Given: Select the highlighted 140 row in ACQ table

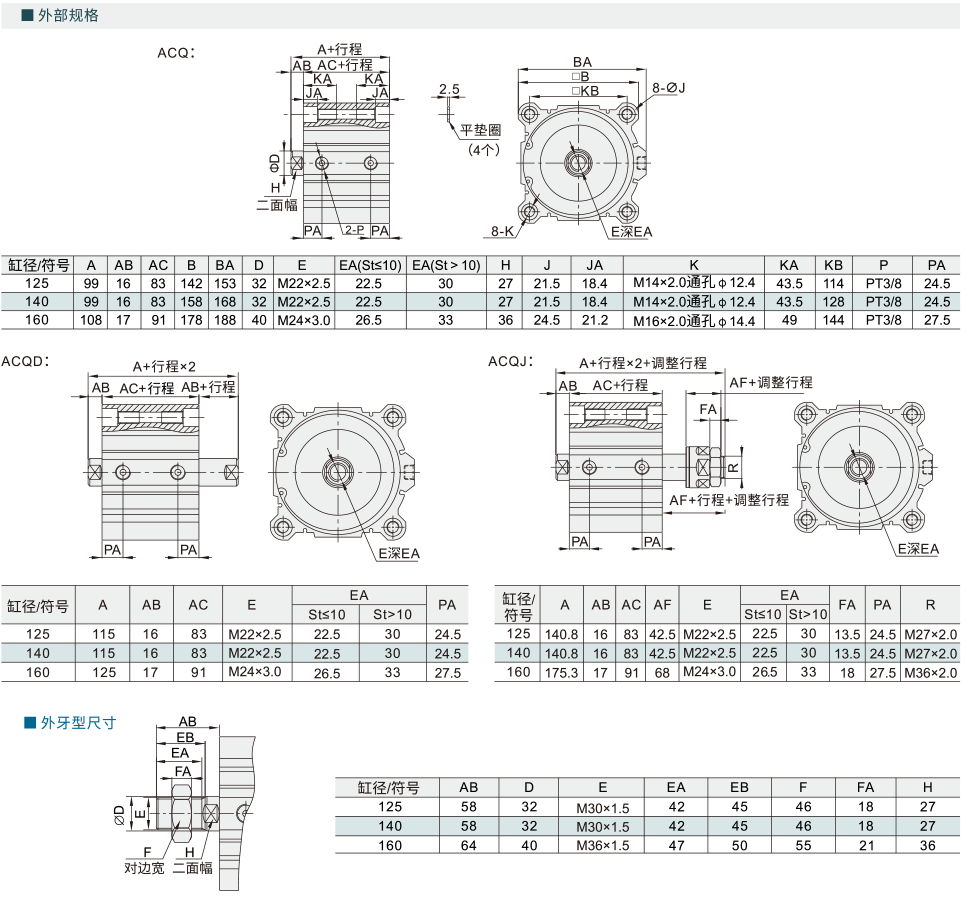Looking at the screenshot, I should tap(480, 302).
